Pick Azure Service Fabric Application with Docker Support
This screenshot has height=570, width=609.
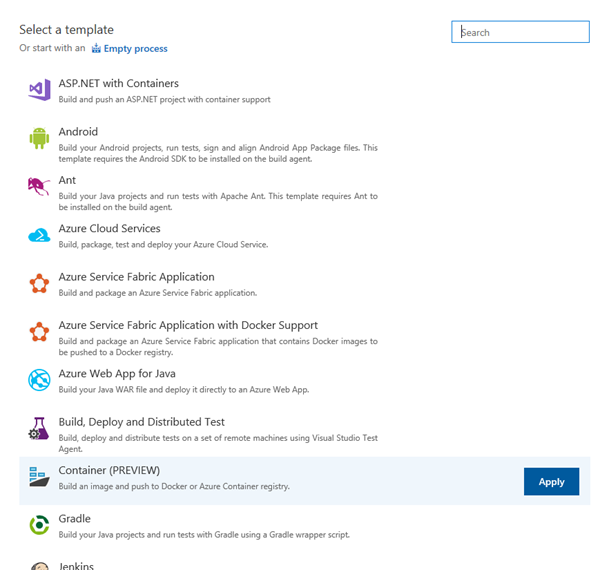tap(188, 325)
